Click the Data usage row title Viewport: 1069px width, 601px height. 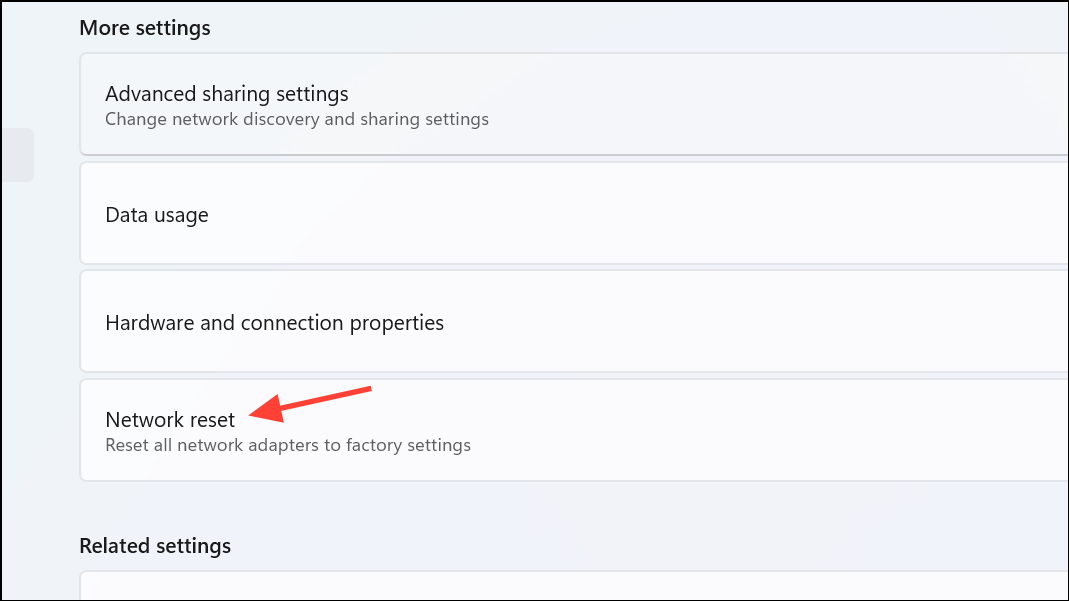(157, 214)
